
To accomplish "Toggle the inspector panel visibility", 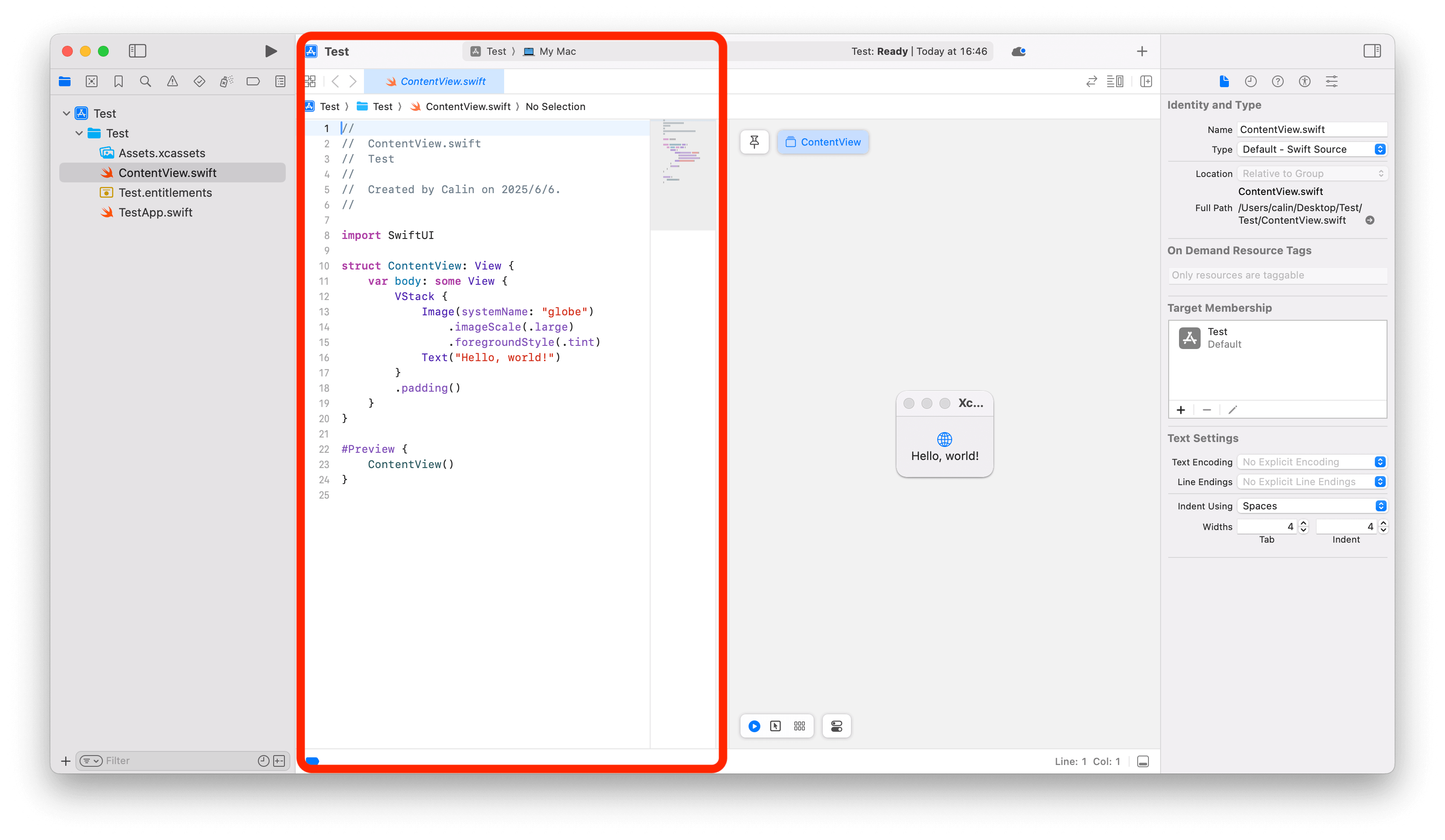I will 1372,51.
